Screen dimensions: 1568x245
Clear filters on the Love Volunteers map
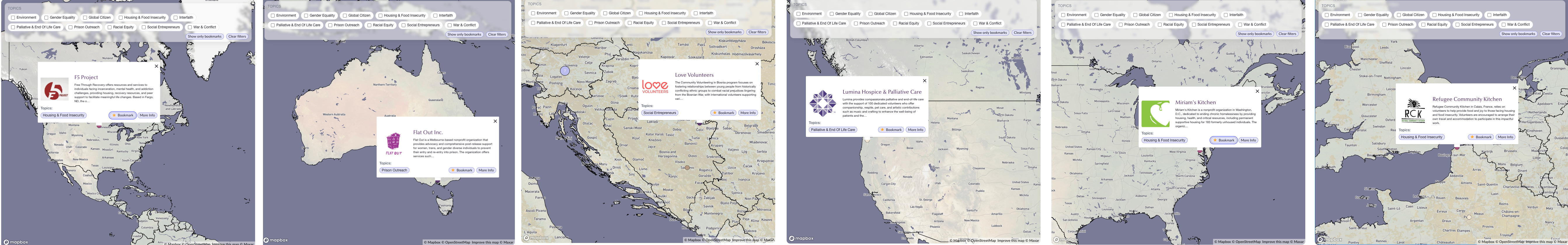click(x=757, y=32)
